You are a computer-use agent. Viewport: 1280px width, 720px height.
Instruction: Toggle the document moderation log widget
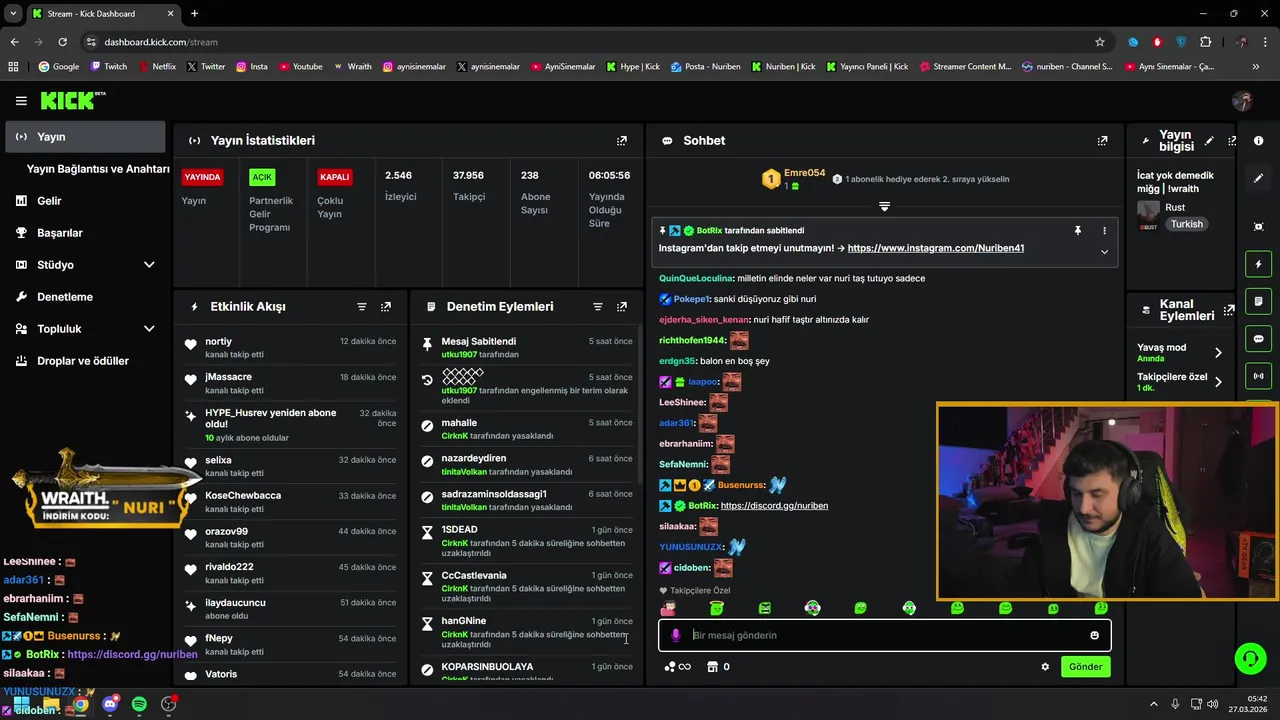1259,301
